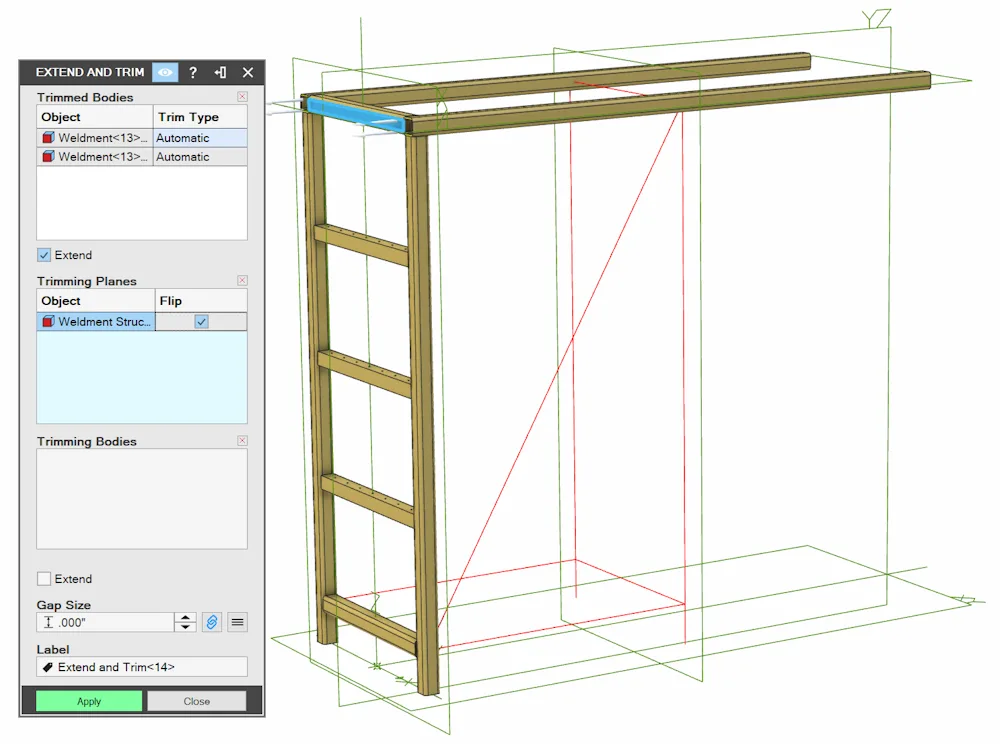Click the dimension icon inside Gap Size field
1000x744 pixels.
tap(48, 622)
